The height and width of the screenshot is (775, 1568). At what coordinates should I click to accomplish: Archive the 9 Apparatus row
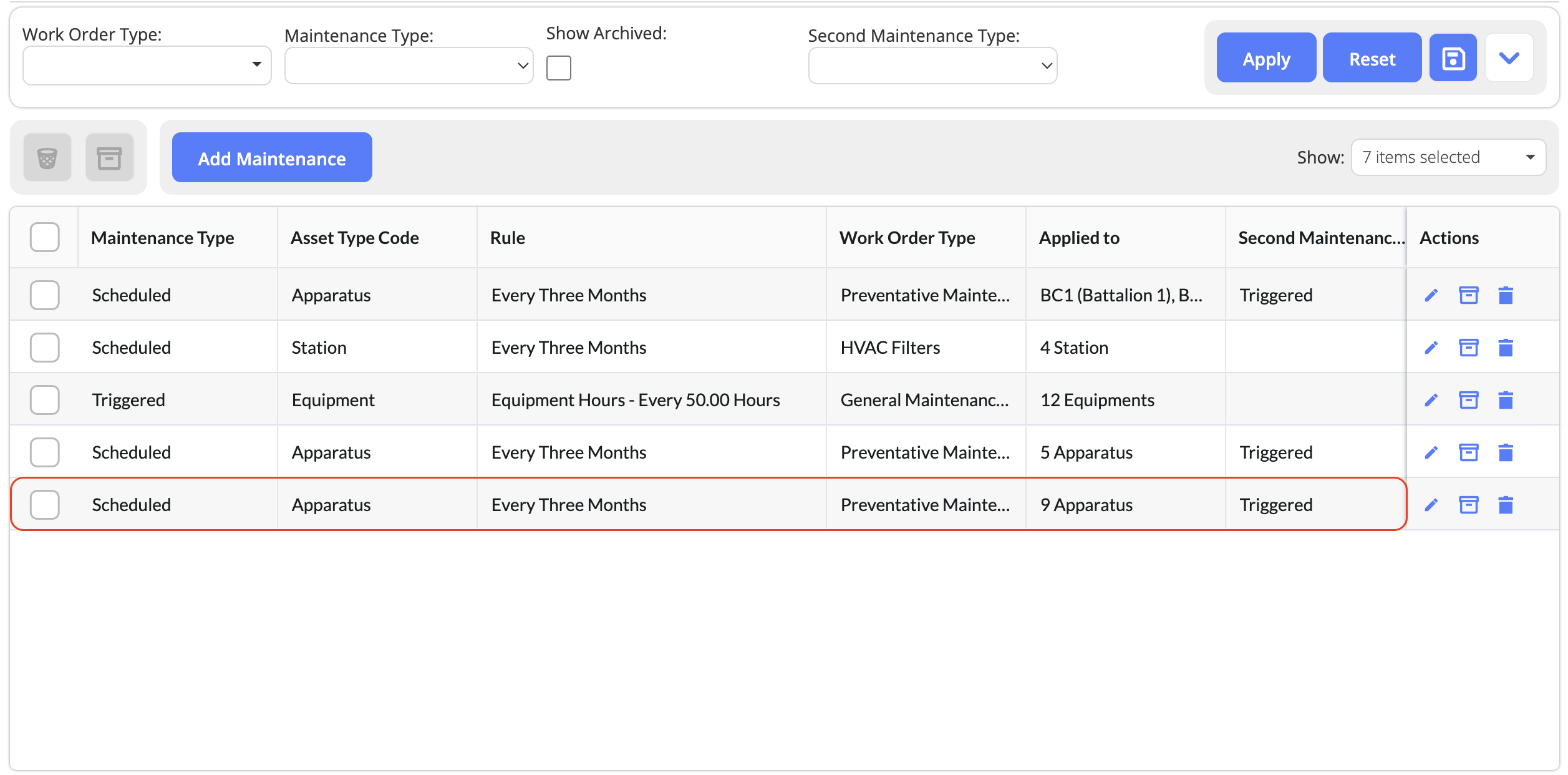[1469, 505]
